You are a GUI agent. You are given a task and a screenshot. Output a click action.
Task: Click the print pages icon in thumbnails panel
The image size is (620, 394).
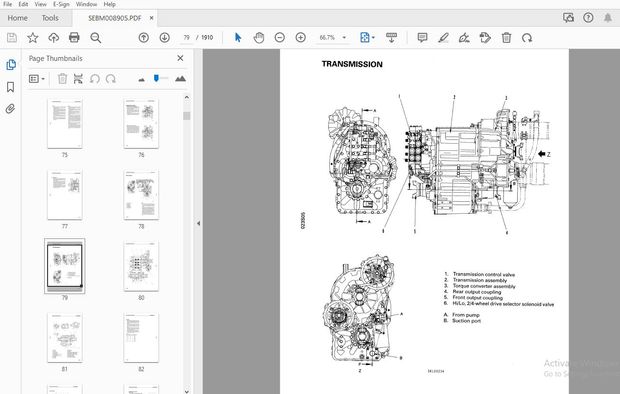pyautogui.click(x=78, y=79)
